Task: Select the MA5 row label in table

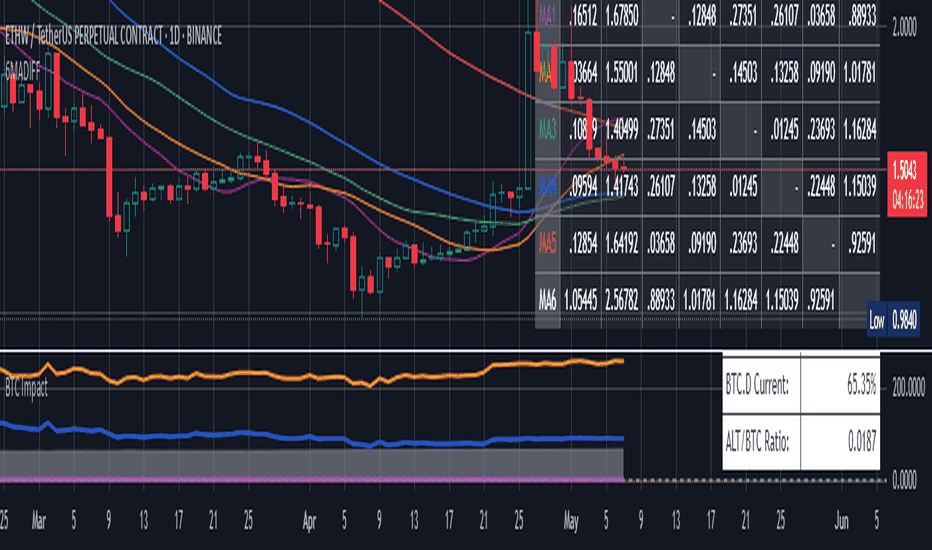Action: point(547,243)
